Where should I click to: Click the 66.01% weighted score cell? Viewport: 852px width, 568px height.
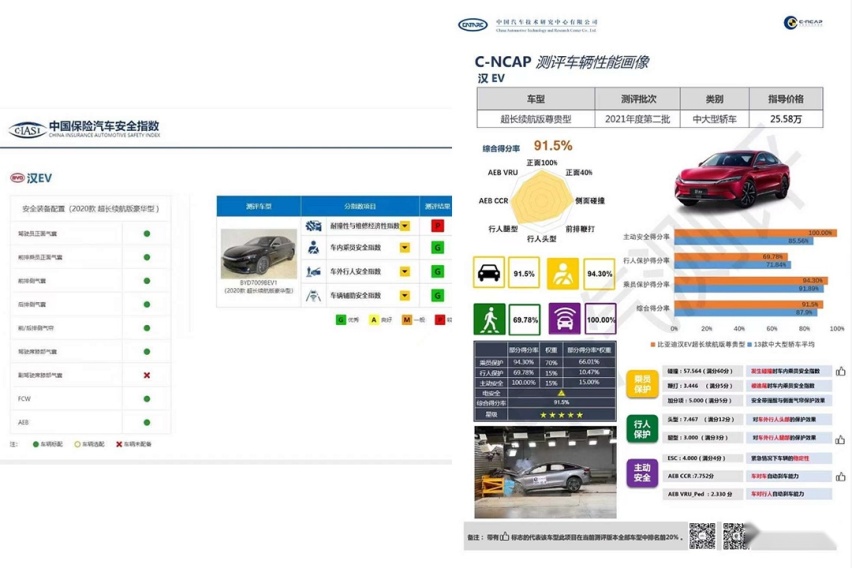tap(589, 361)
